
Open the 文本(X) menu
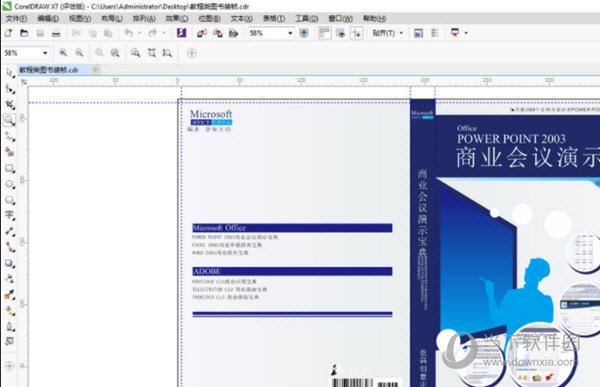pos(241,18)
